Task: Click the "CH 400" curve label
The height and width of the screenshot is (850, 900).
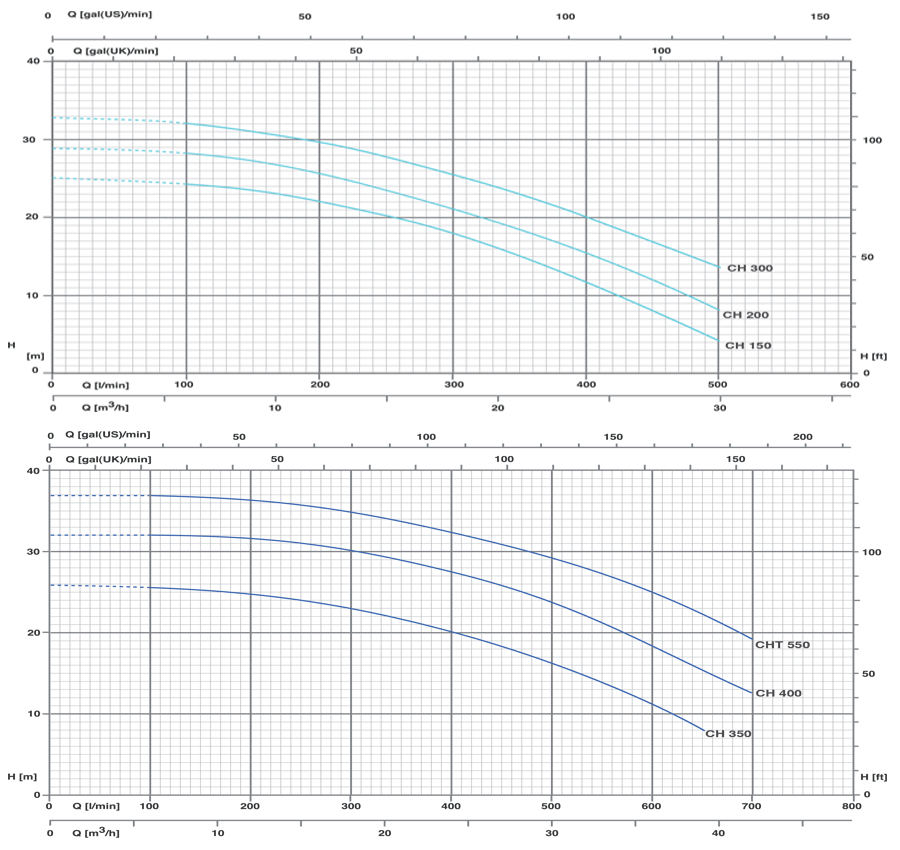Action: point(778,693)
